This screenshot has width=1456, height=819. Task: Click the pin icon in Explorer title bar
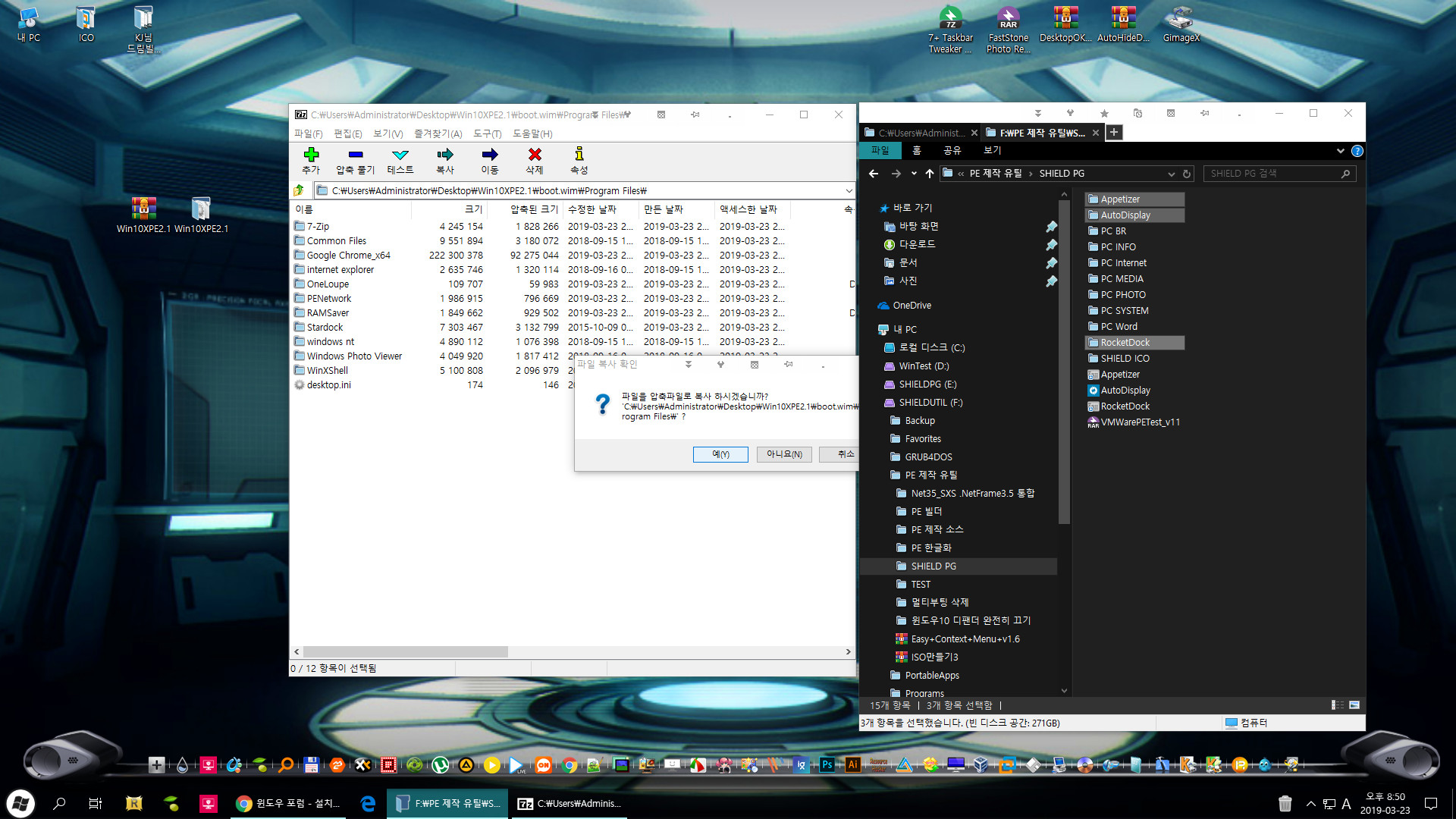click(1204, 114)
